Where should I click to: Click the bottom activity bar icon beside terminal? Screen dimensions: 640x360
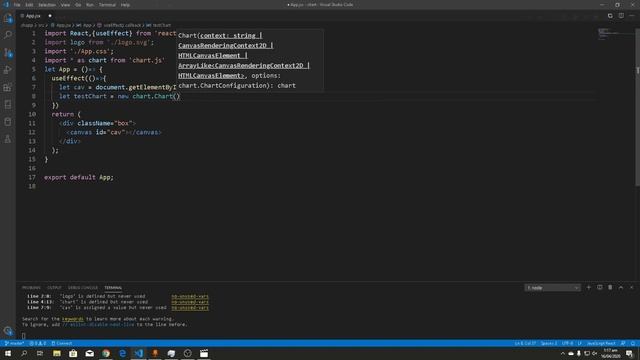point(8,331)
